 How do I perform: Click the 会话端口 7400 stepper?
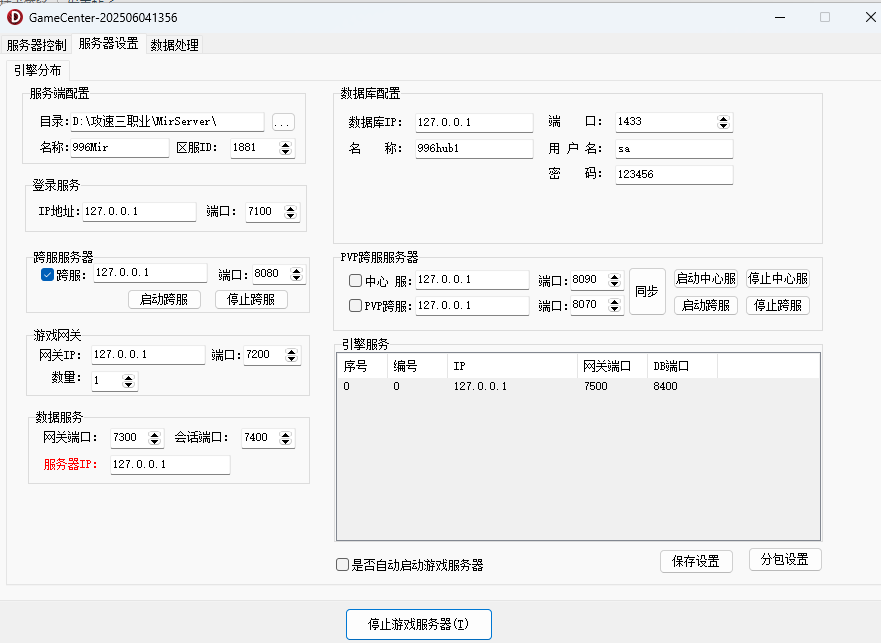[285, 438]
